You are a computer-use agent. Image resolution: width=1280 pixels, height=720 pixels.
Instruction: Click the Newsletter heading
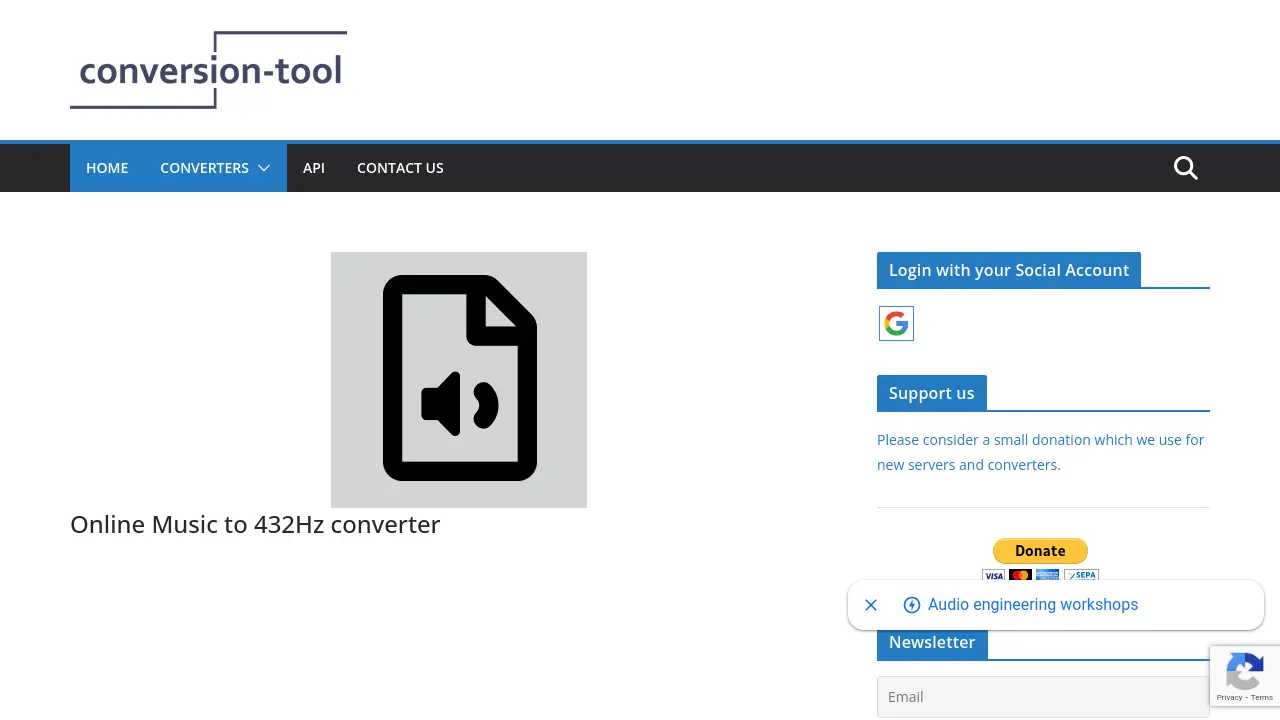click(931, 642)
